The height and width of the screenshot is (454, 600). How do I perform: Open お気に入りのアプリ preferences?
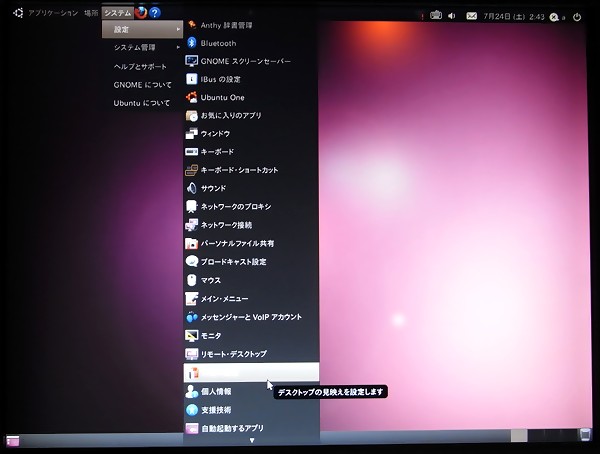click(x=251, y=115)
